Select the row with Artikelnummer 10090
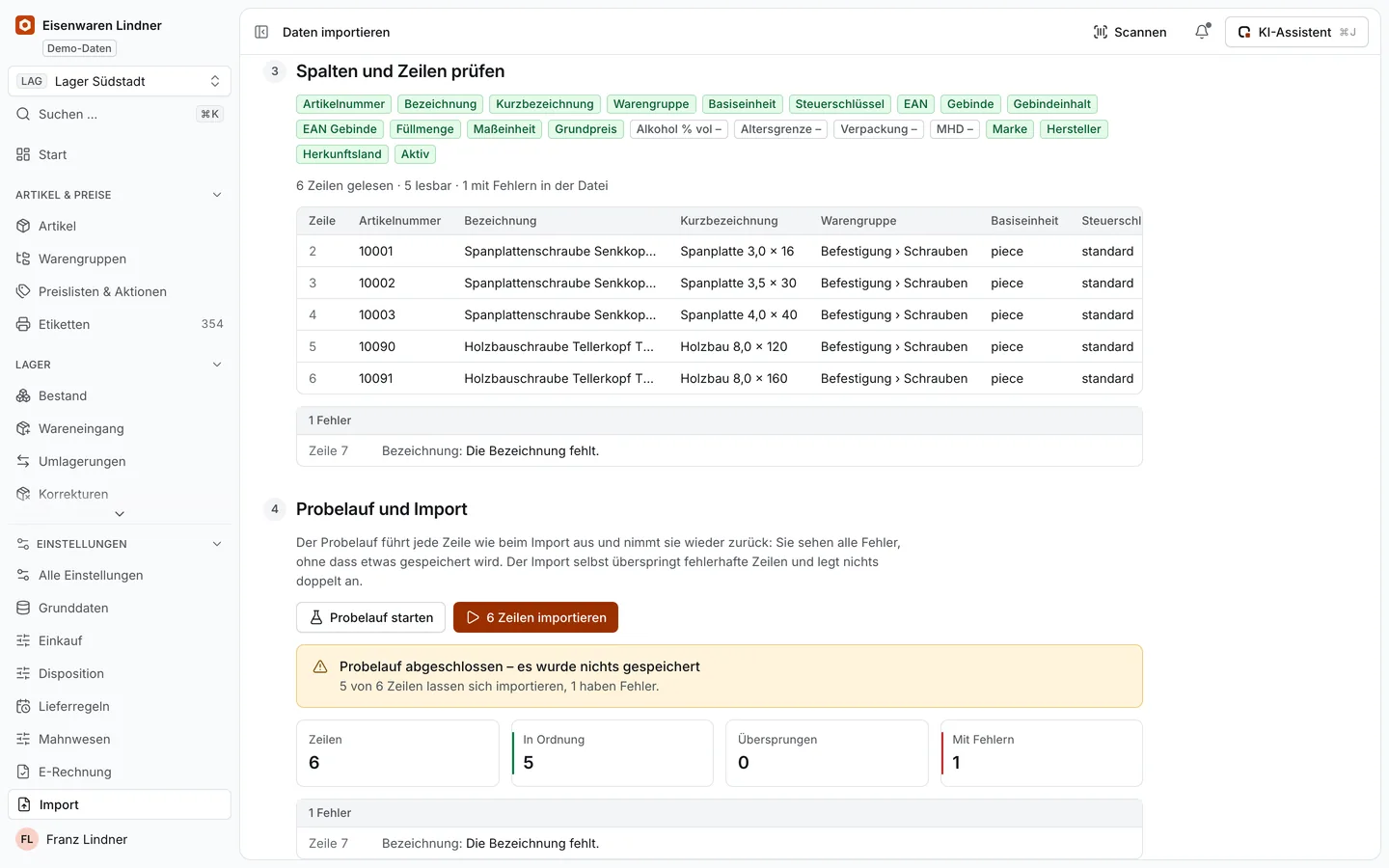Image resolution: width=1389 pixels, height=868 pixels. pos(720,346)
